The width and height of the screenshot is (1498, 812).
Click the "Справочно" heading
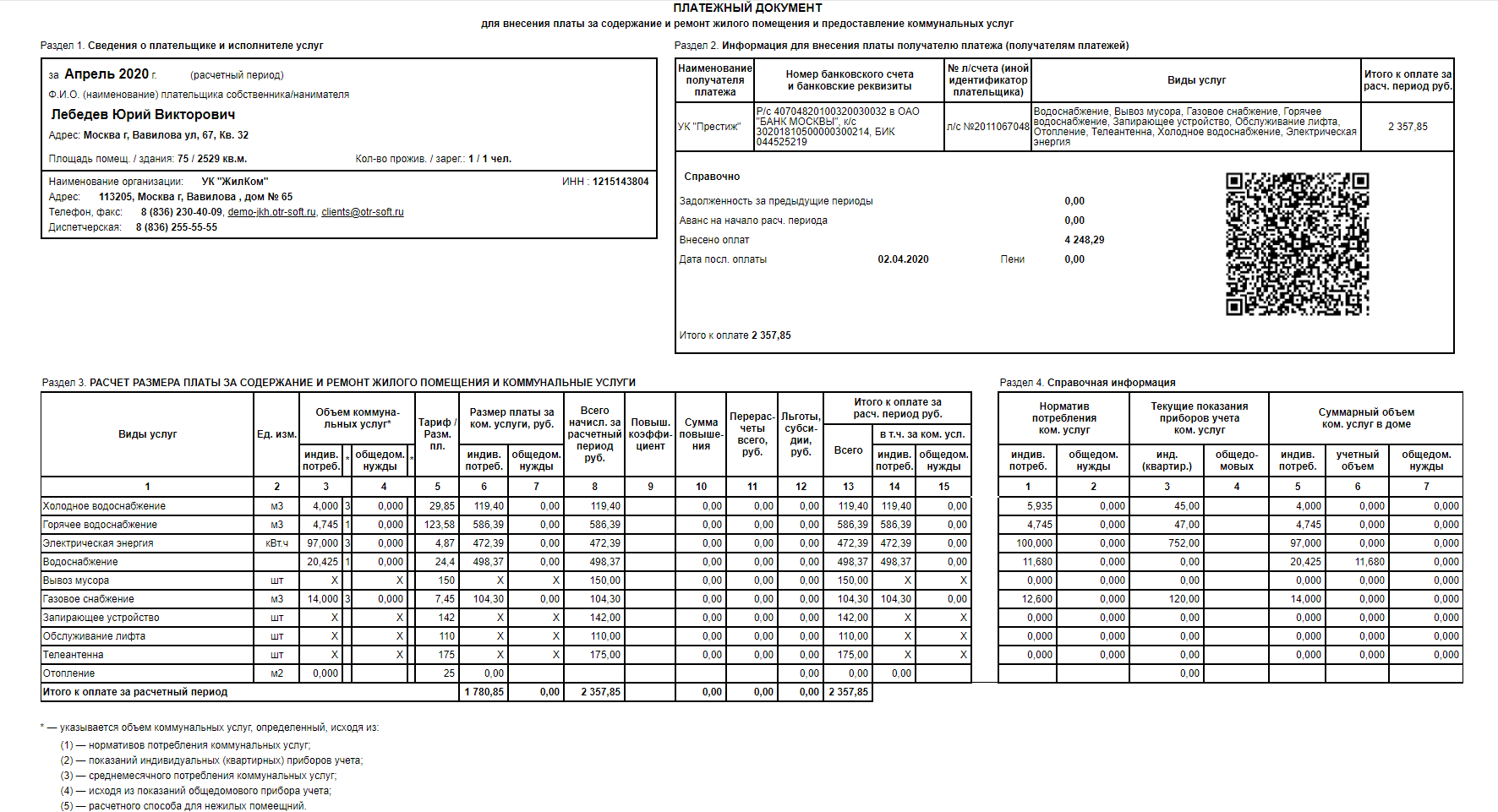pos(712,177)
